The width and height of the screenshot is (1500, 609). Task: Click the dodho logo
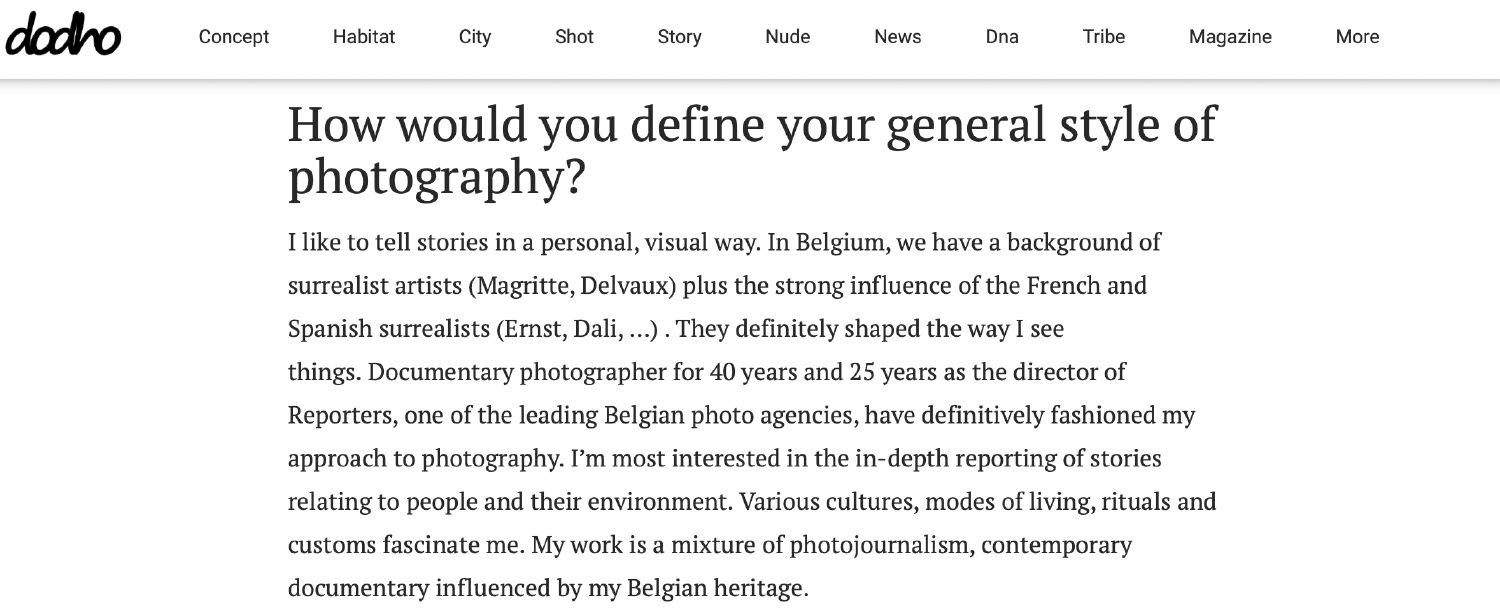(63, 36)
